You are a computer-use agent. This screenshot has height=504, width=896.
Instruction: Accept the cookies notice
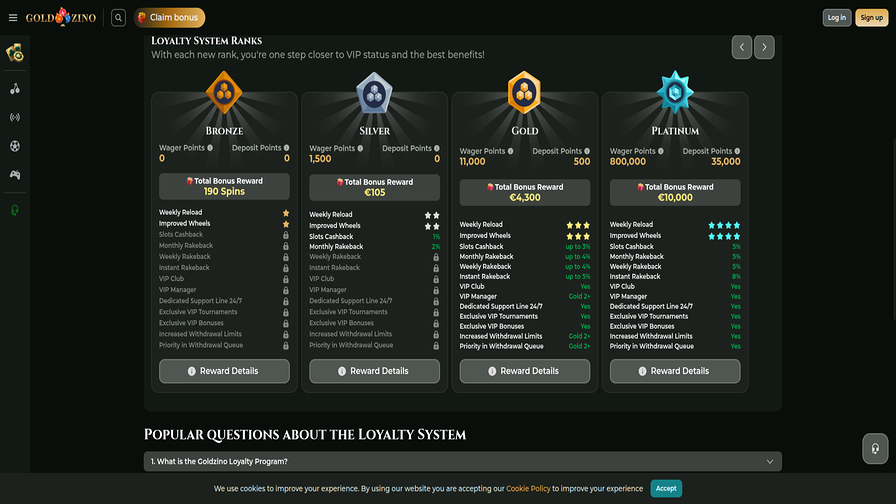[x=666, y=488]
